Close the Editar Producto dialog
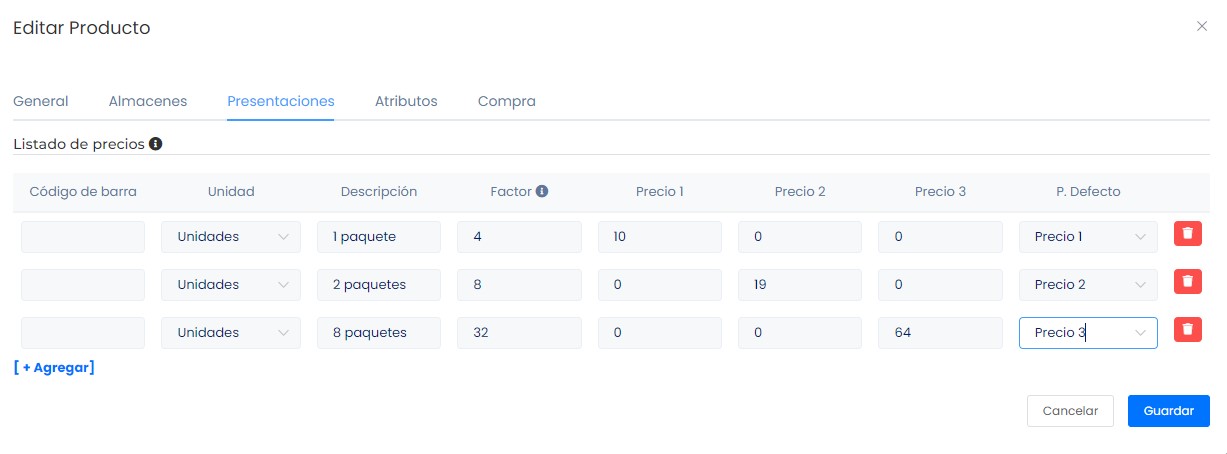 [1201, 27]
